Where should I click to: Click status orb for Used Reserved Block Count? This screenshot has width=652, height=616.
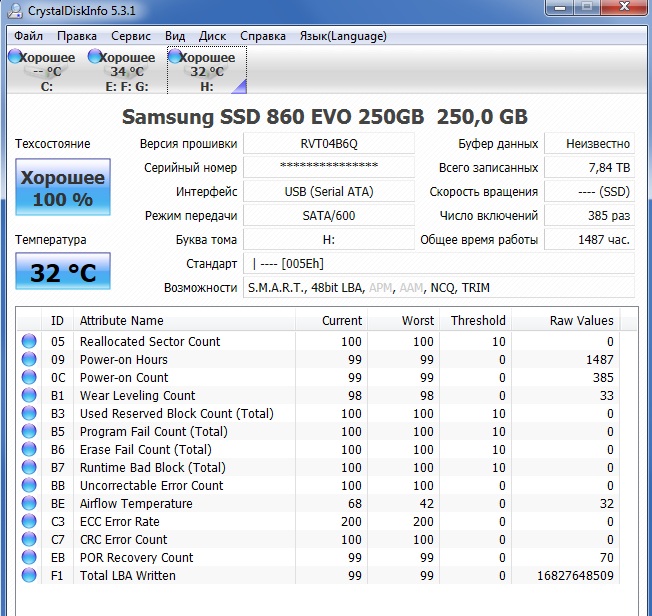(29, 413)
